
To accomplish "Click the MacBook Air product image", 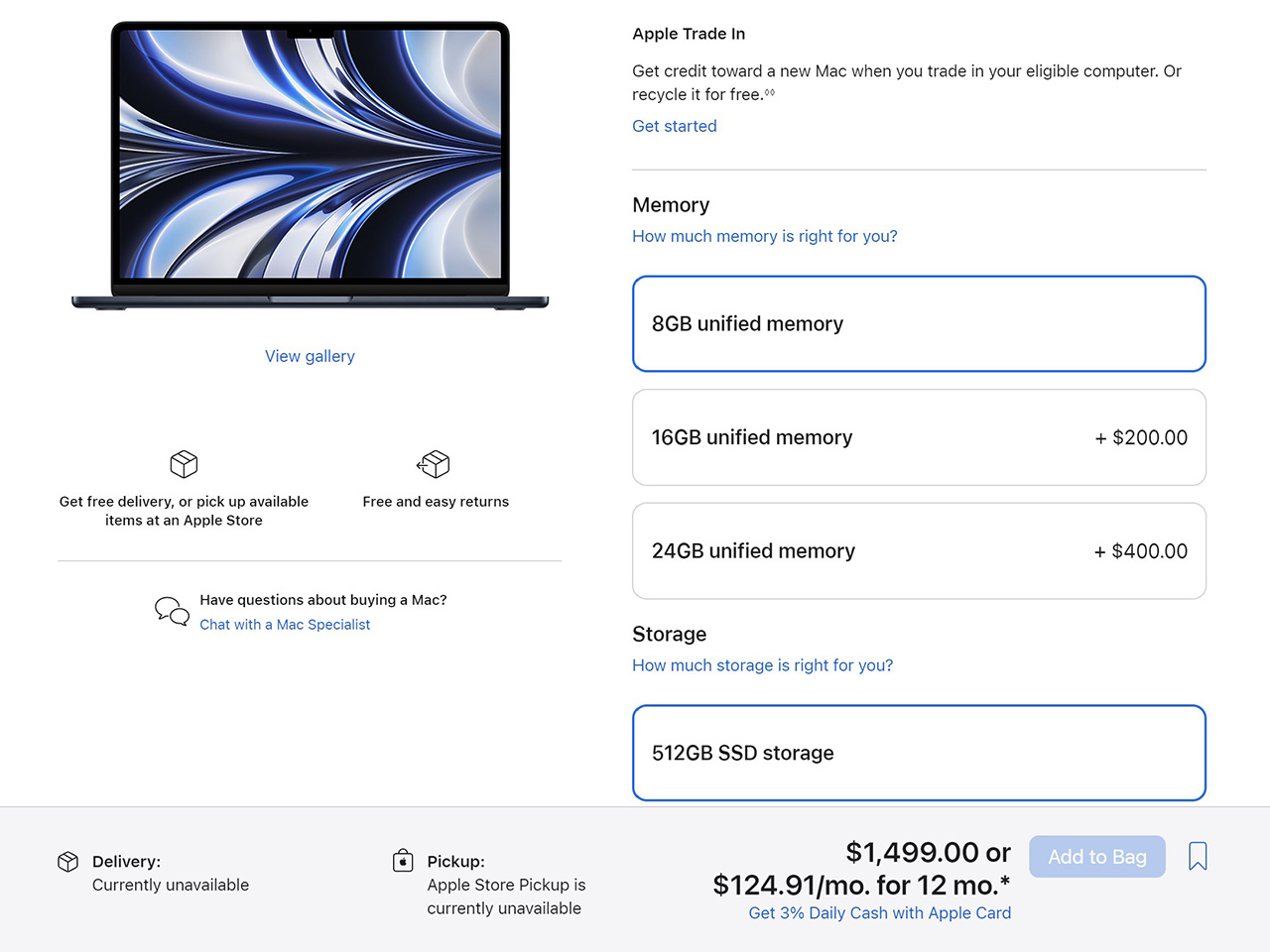I will coord(310,166).
